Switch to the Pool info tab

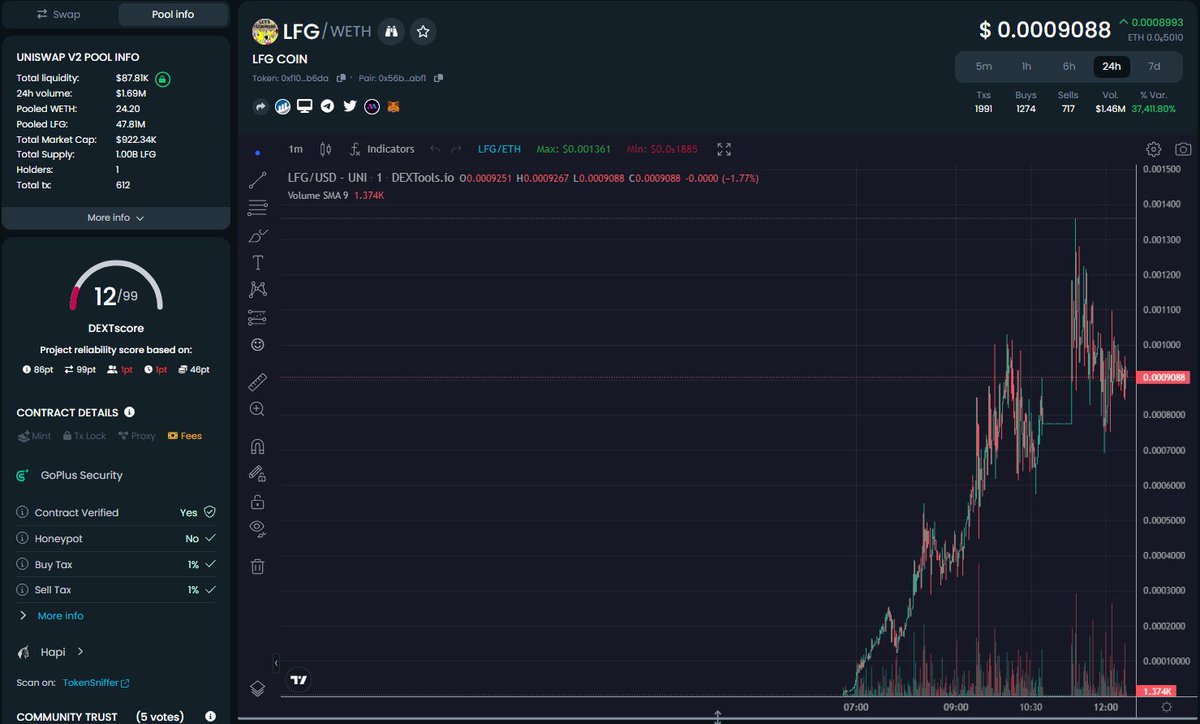pyautogui.click(x=172, y=14)
